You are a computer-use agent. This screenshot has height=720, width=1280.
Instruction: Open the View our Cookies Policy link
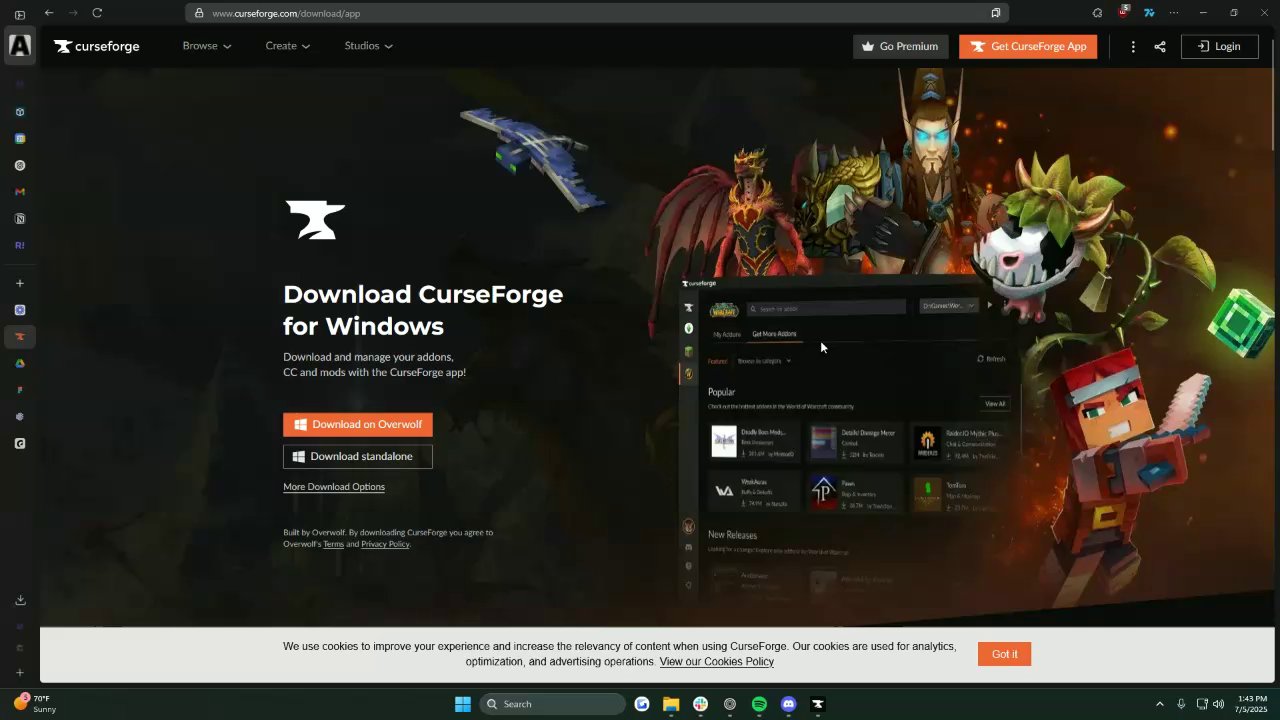[x=716, y=662]
